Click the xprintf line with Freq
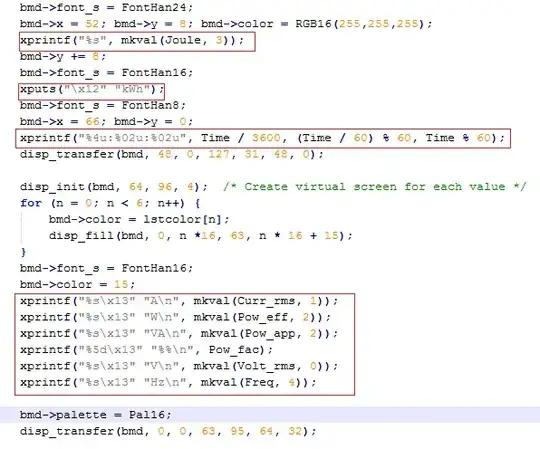 168,382
